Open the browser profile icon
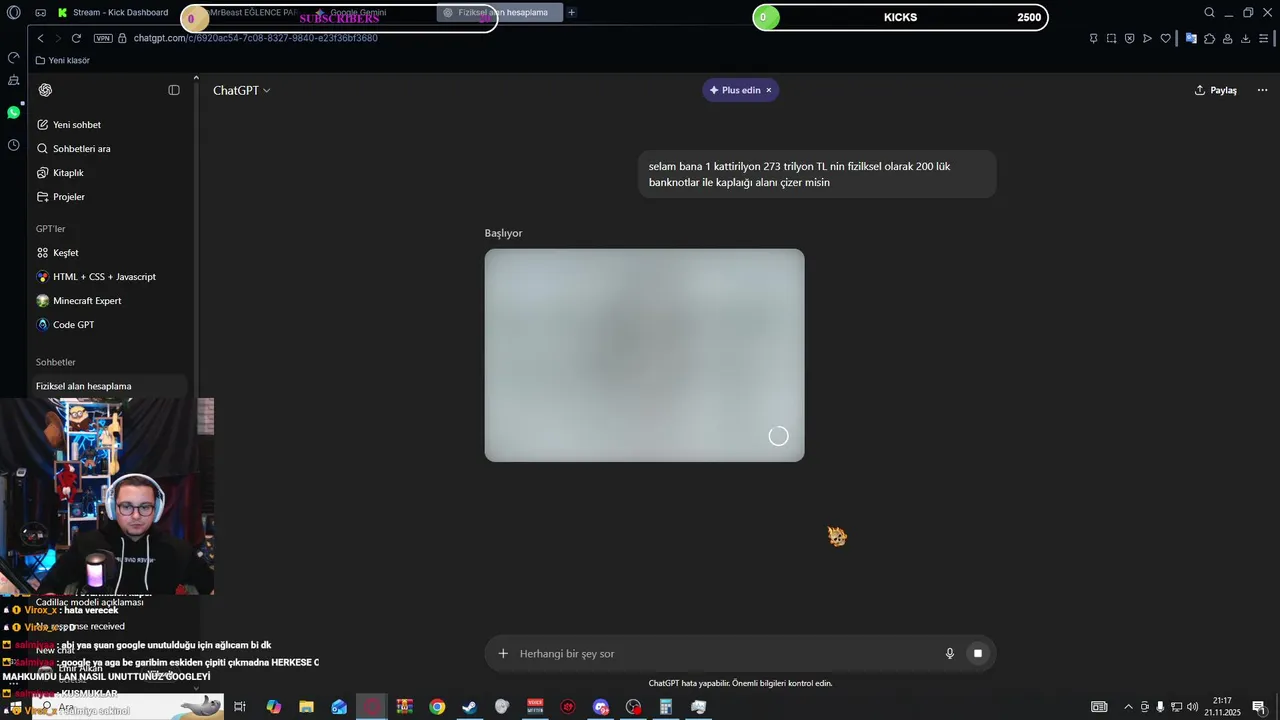This screenshot has height=720, width=1280. click(x=1227, y=38)
